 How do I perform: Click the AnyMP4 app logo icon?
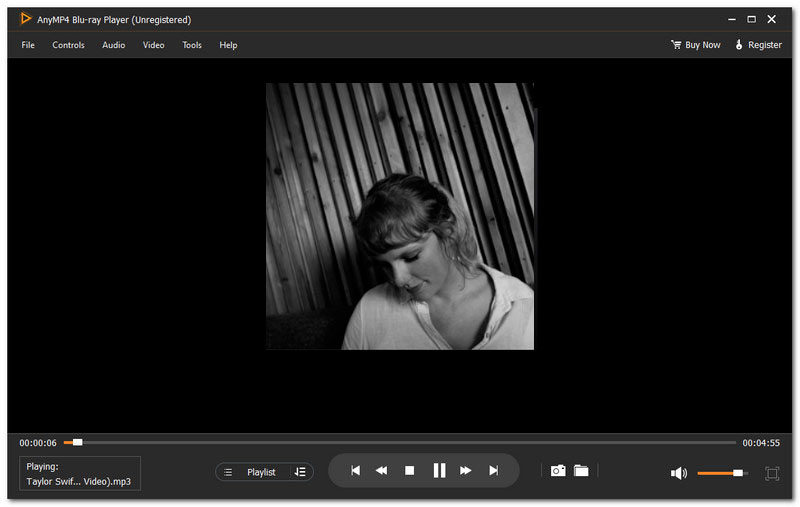pos(25,19)
